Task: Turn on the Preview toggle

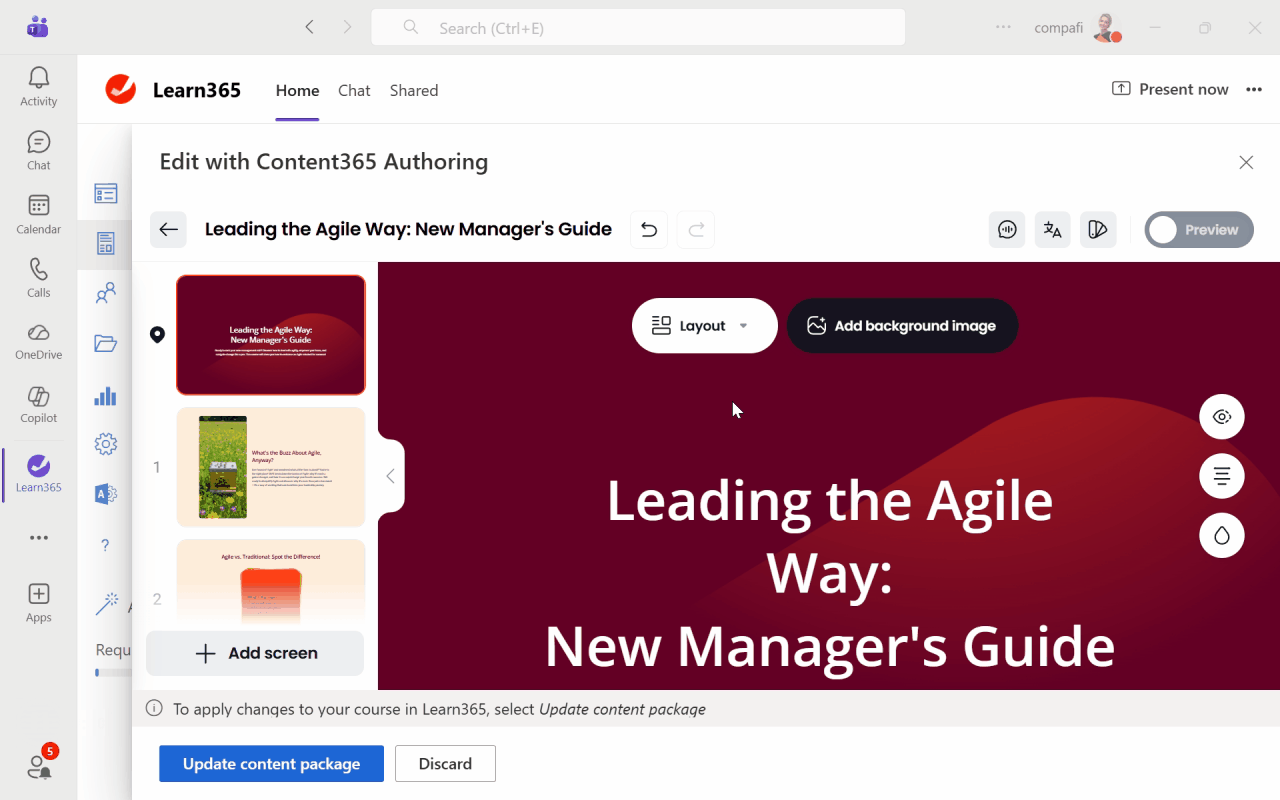Action: tap(1199, 229)
